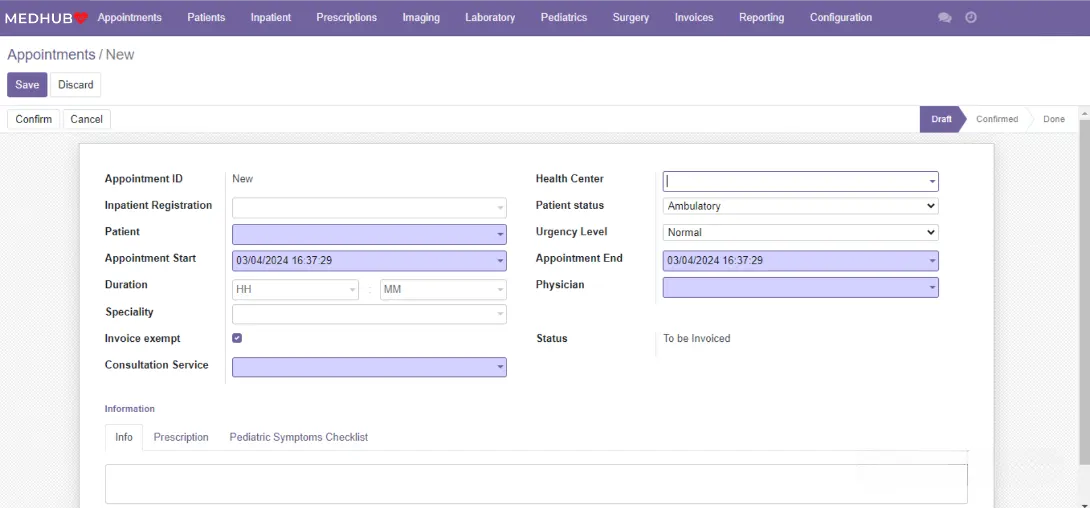The width and height of the screenshot is (1090, 508).
Task: Open the Surgery menu
Action: [x=631, y=17]
